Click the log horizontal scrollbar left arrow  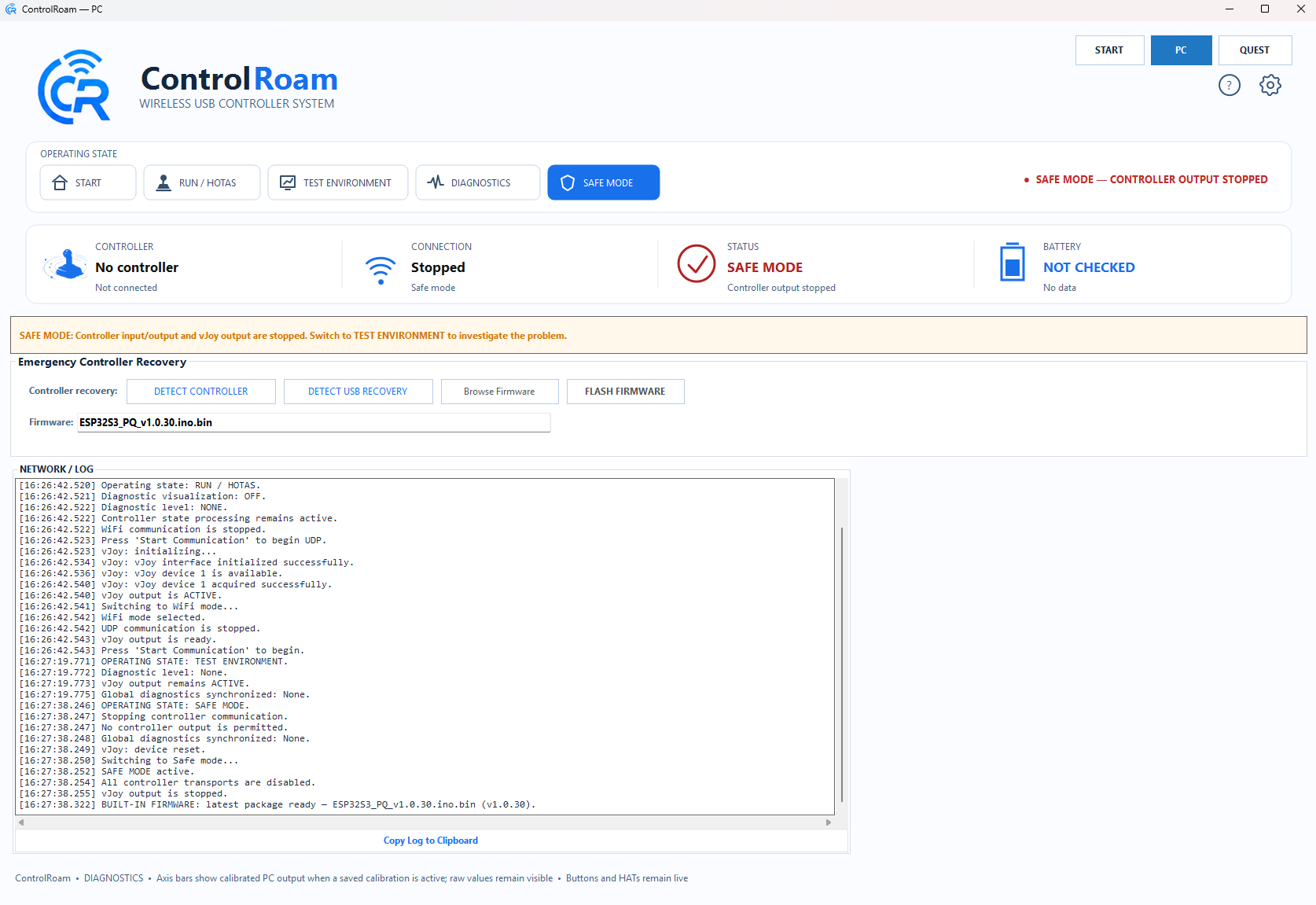pyautogui.click(x=21, y=822)
